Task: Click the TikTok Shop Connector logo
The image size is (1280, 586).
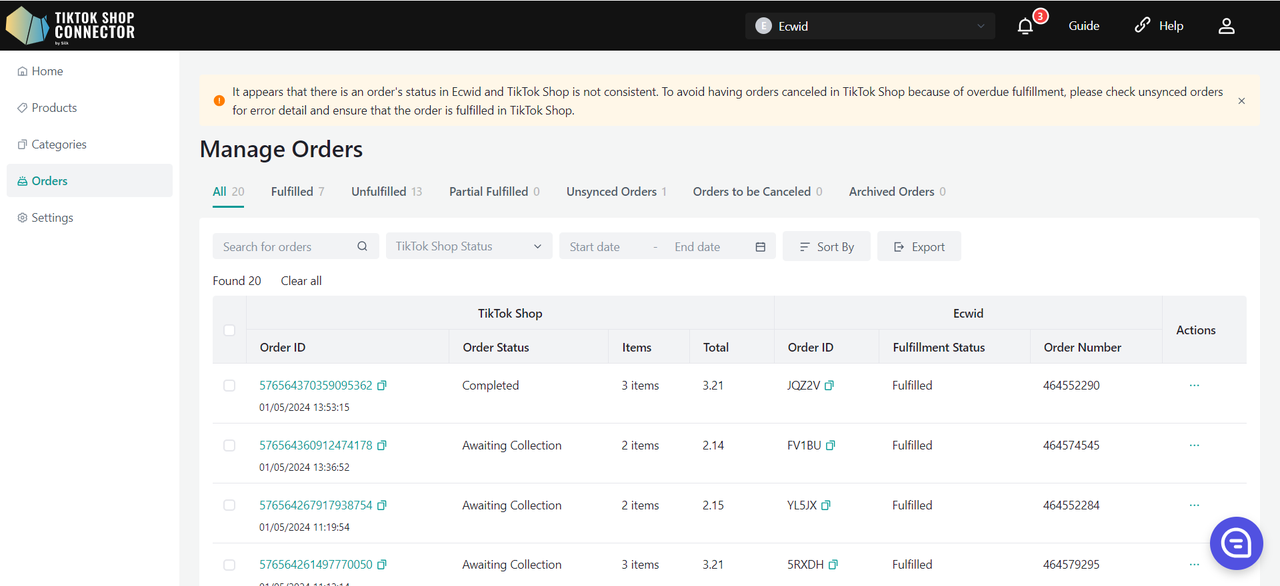Action: (70, 26)
